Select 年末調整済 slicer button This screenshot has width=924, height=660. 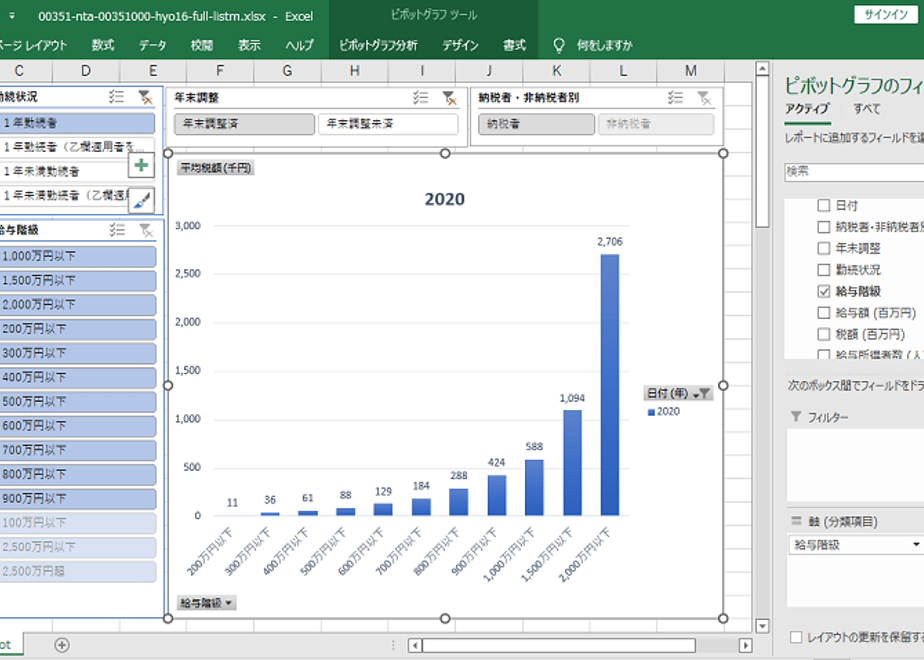[x=244, y=124]
